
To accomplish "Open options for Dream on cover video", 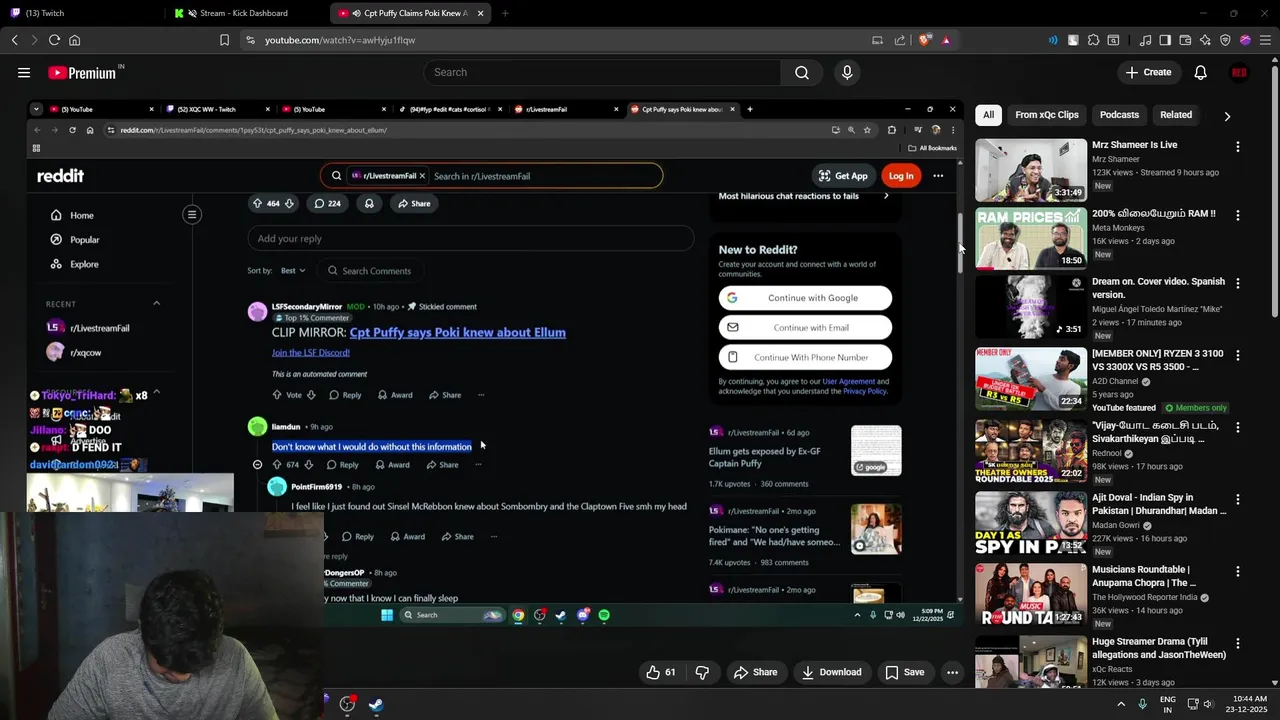I will pos(1237,283).
